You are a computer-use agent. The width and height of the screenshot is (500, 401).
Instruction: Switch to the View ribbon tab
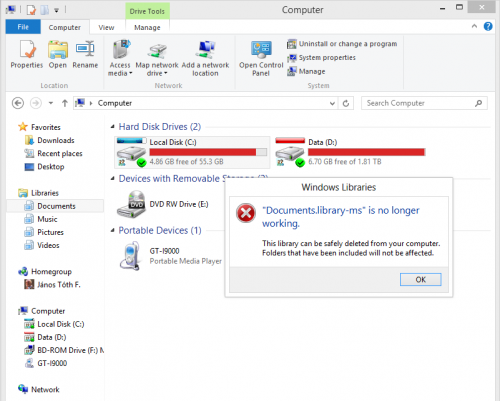106,27
